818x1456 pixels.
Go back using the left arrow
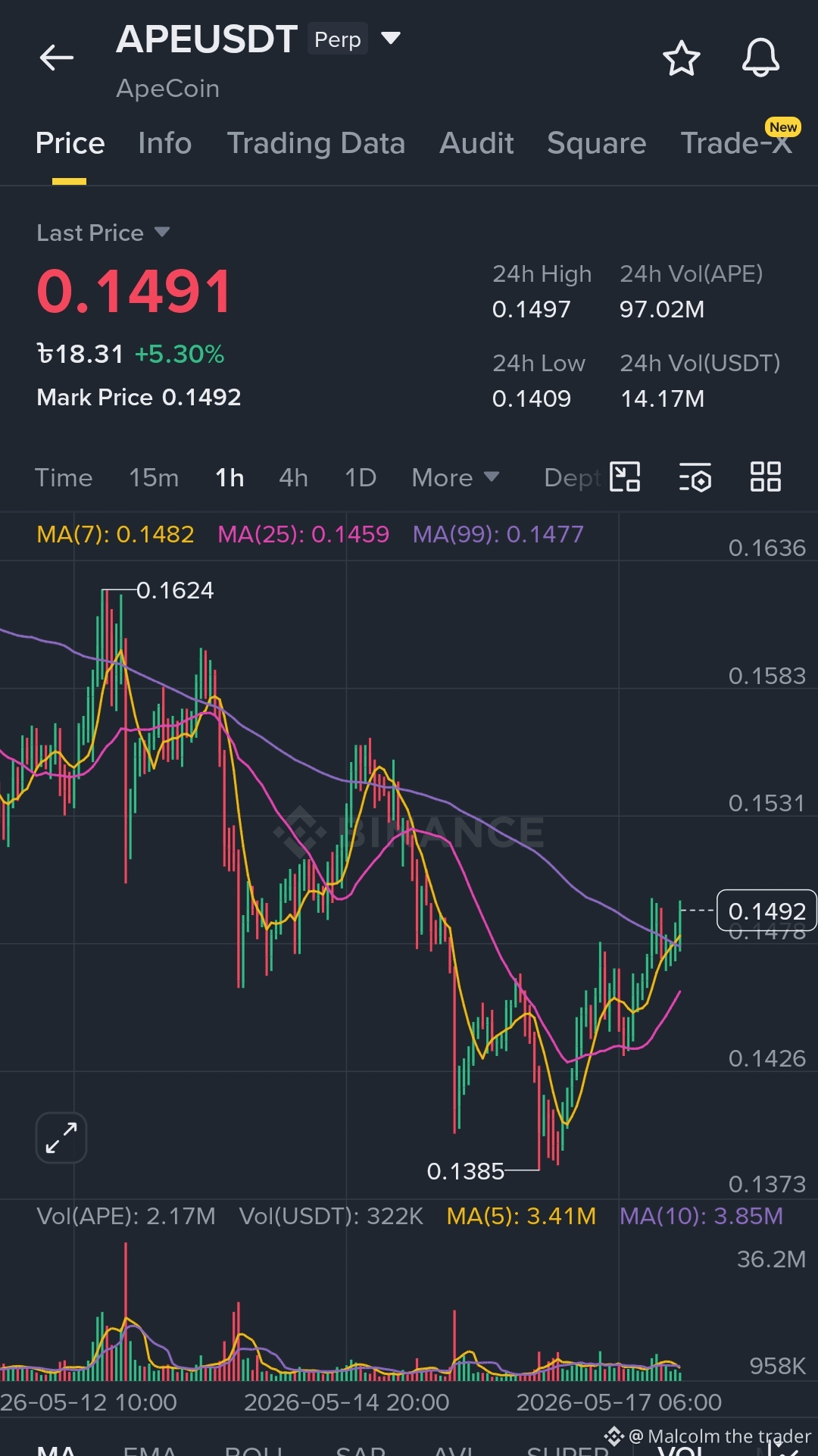tap(57, 57)
